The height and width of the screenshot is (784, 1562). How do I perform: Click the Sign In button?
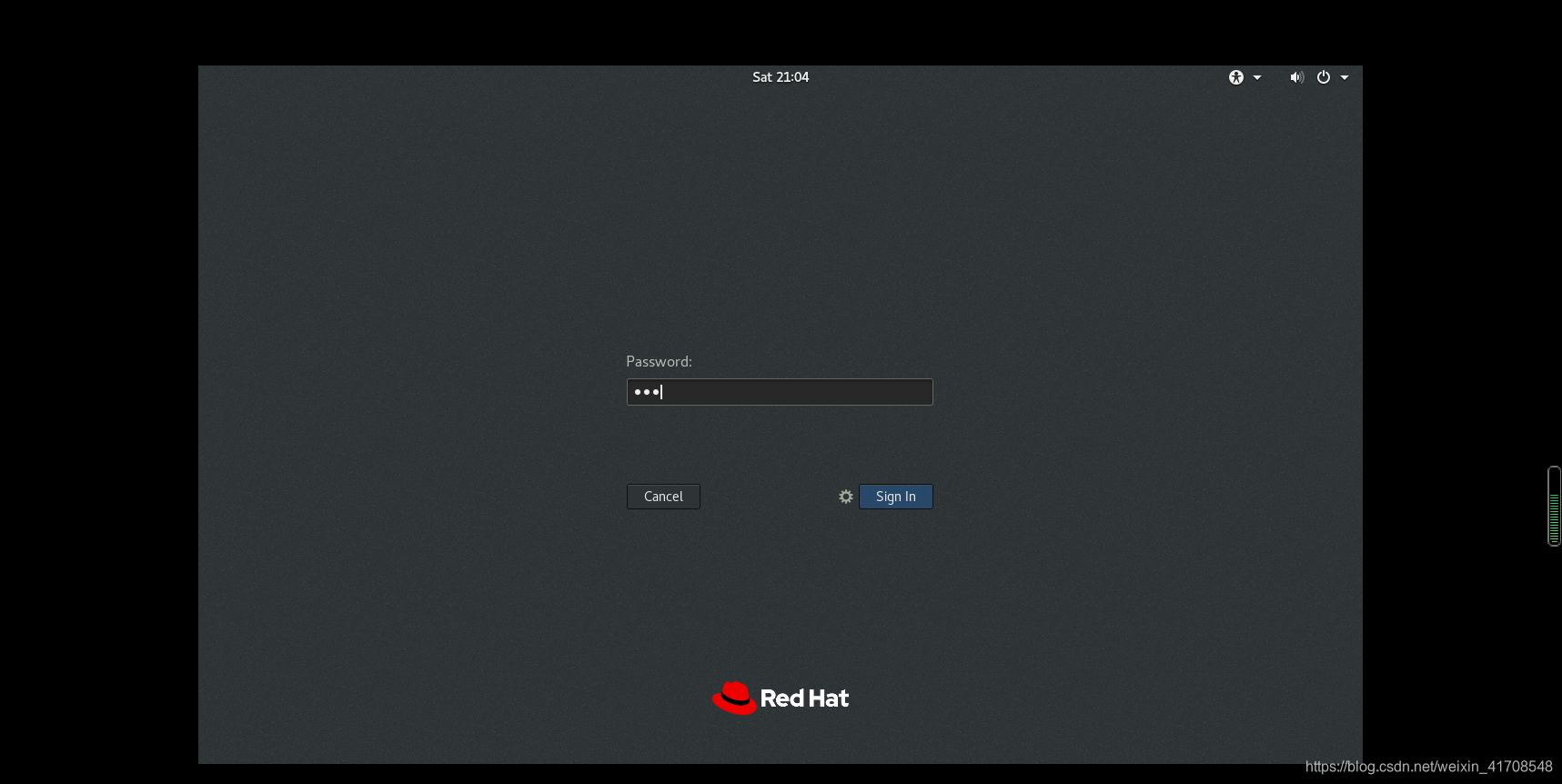pos(896,497)
